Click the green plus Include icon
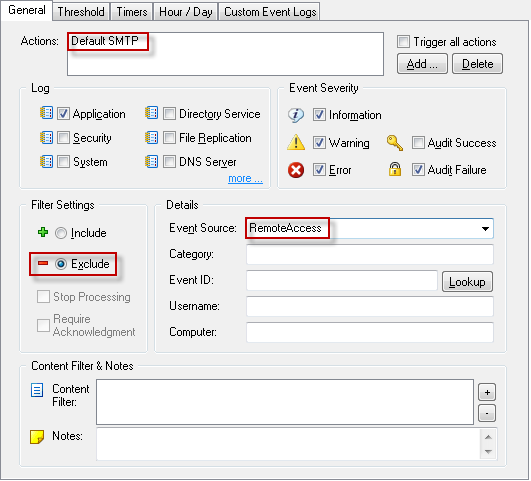This screenshot has width=531, height=481. click(x=43, y=232)
